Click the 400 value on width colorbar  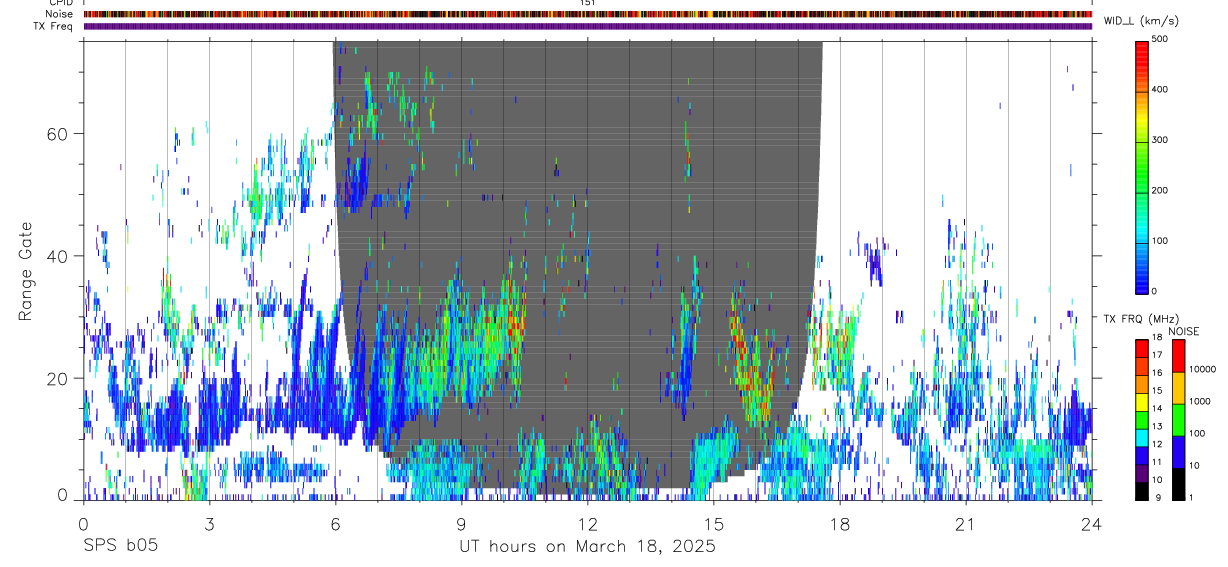pos(1159,90)
